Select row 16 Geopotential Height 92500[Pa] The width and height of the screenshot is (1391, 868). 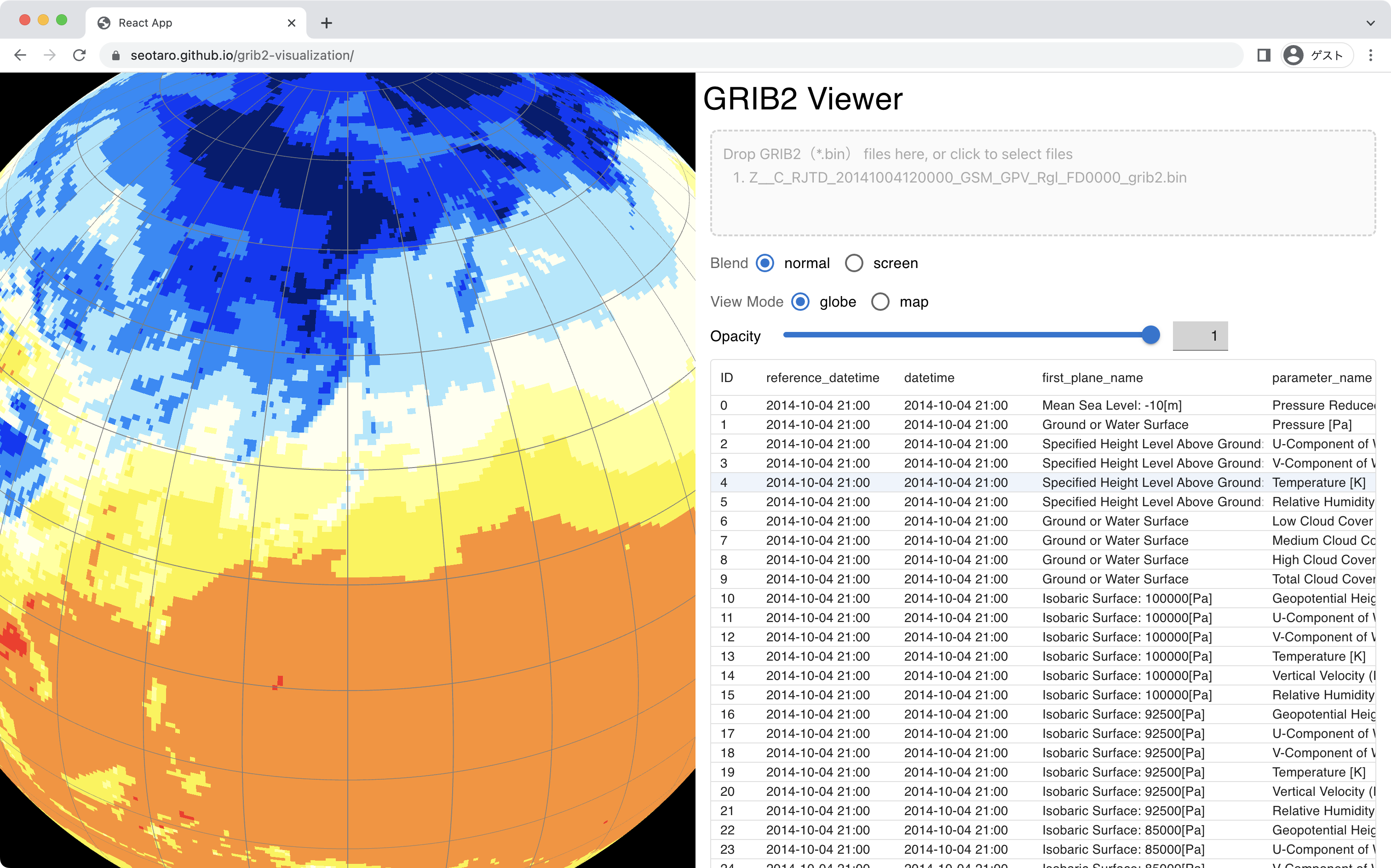click(x=1042, y=714)
